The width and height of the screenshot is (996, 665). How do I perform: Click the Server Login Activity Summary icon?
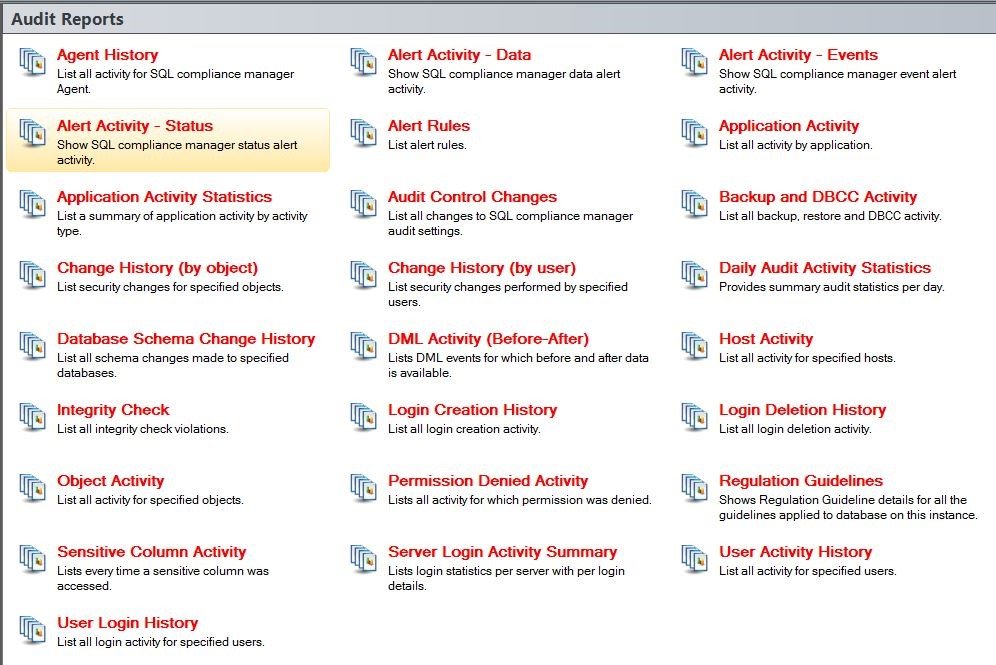coord(363,560)
